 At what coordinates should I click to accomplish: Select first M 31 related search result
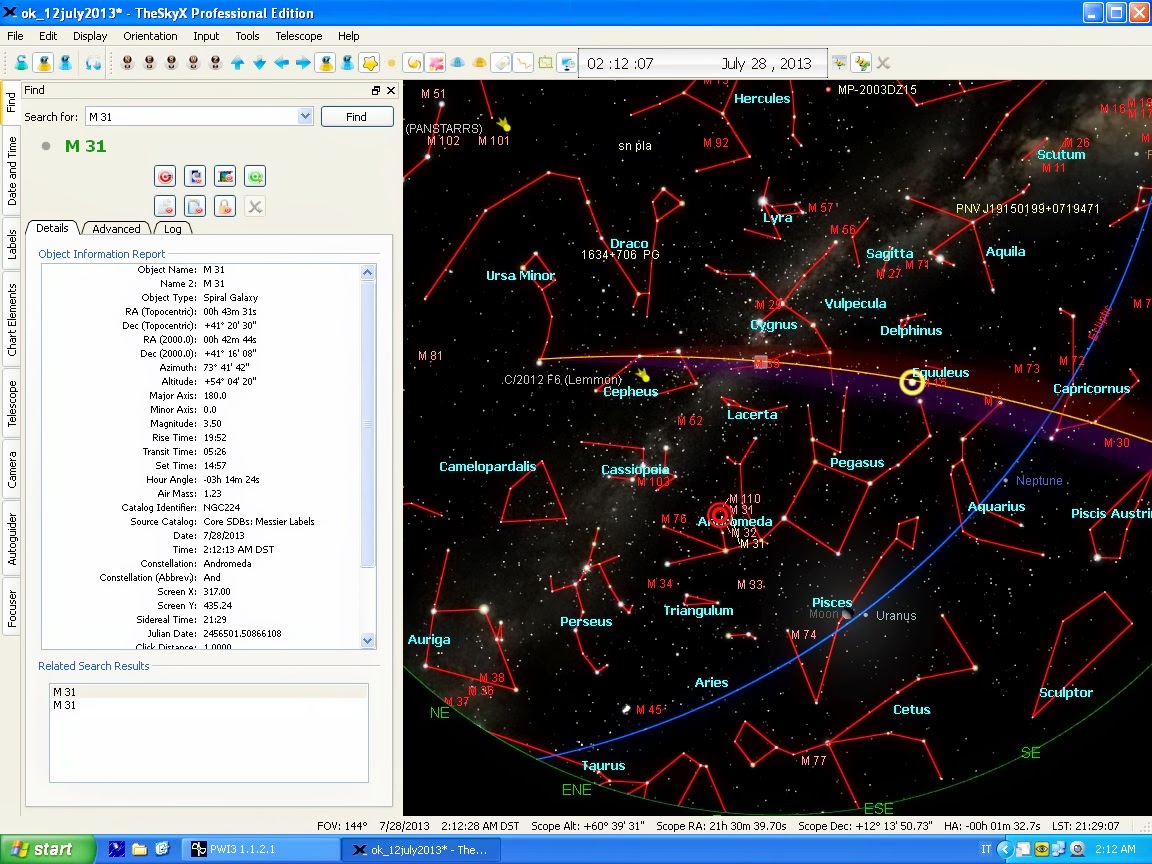(64, 692)
